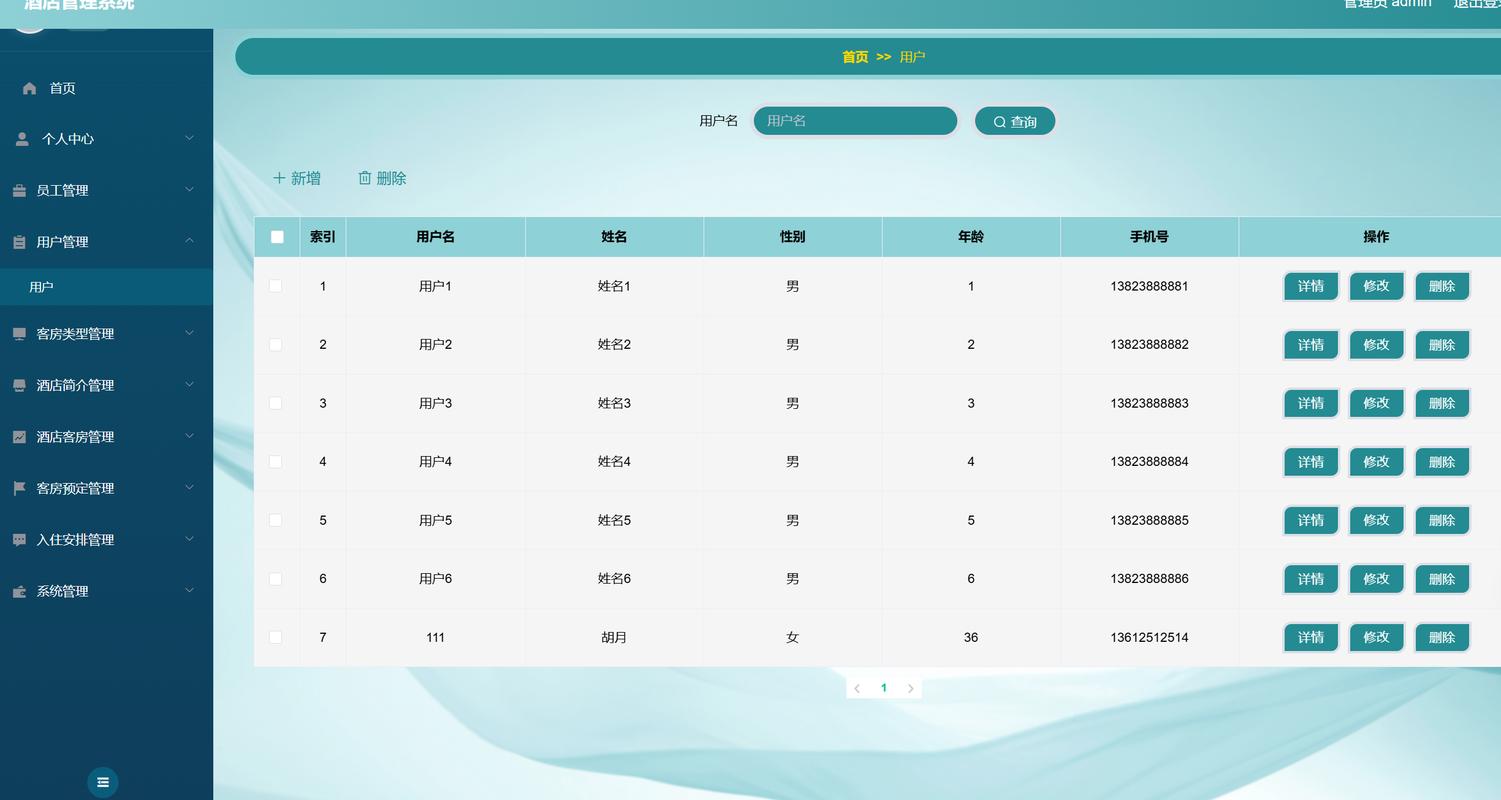The width and height of the screenshot is (1501, 800).
Task: Click the trash icon of toolbar 删除
Action: 365,178
